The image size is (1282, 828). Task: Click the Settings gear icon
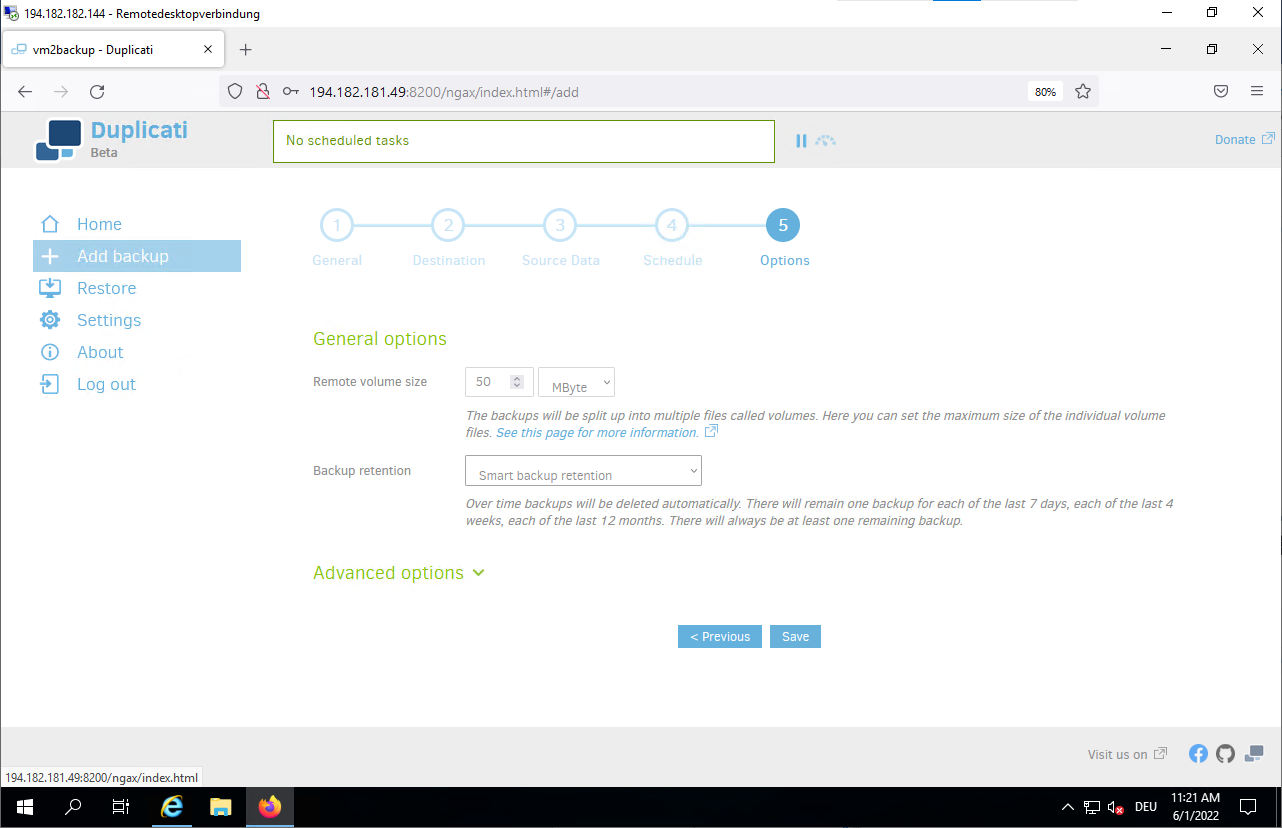50,320
